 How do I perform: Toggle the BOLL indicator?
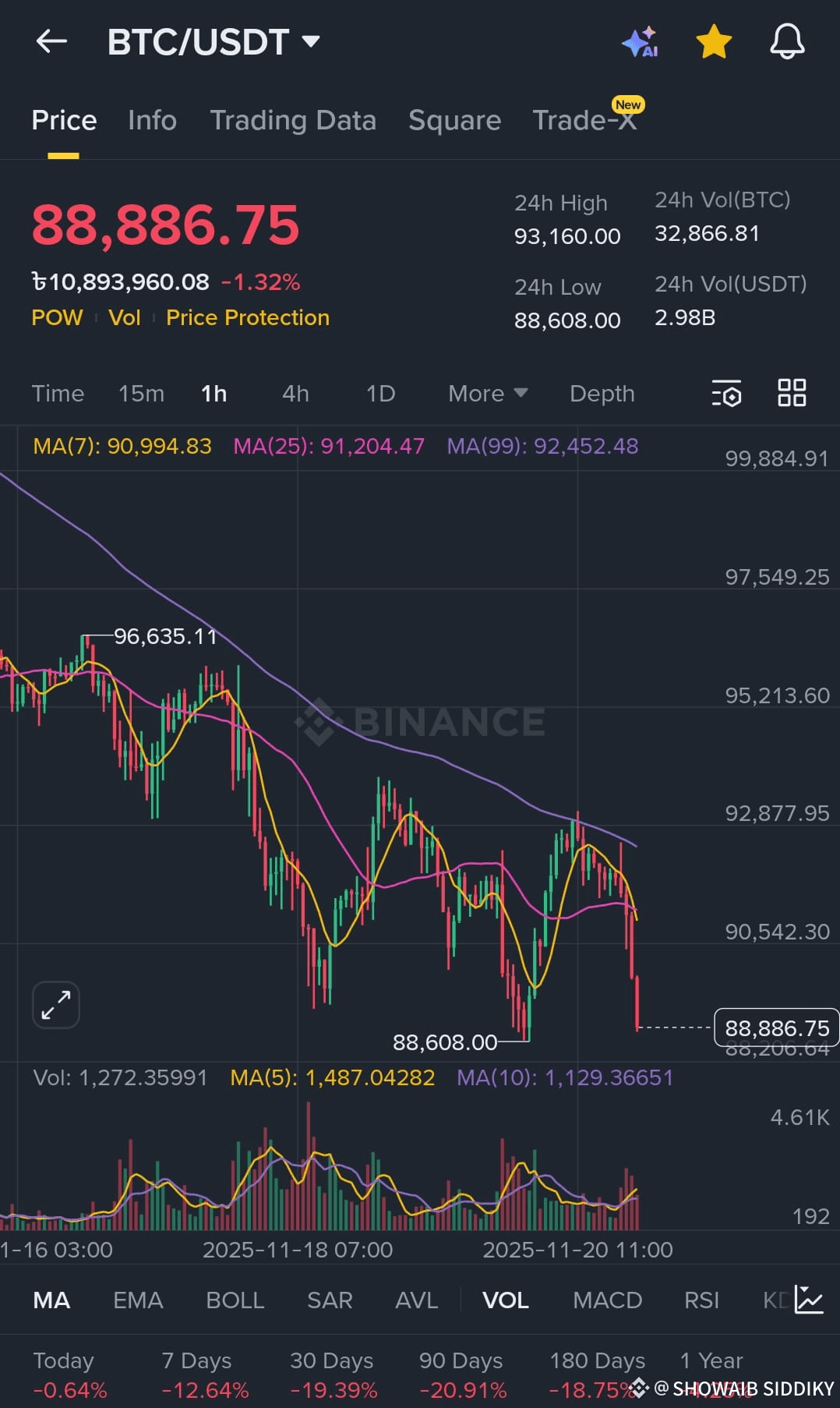pos(235,1300)
